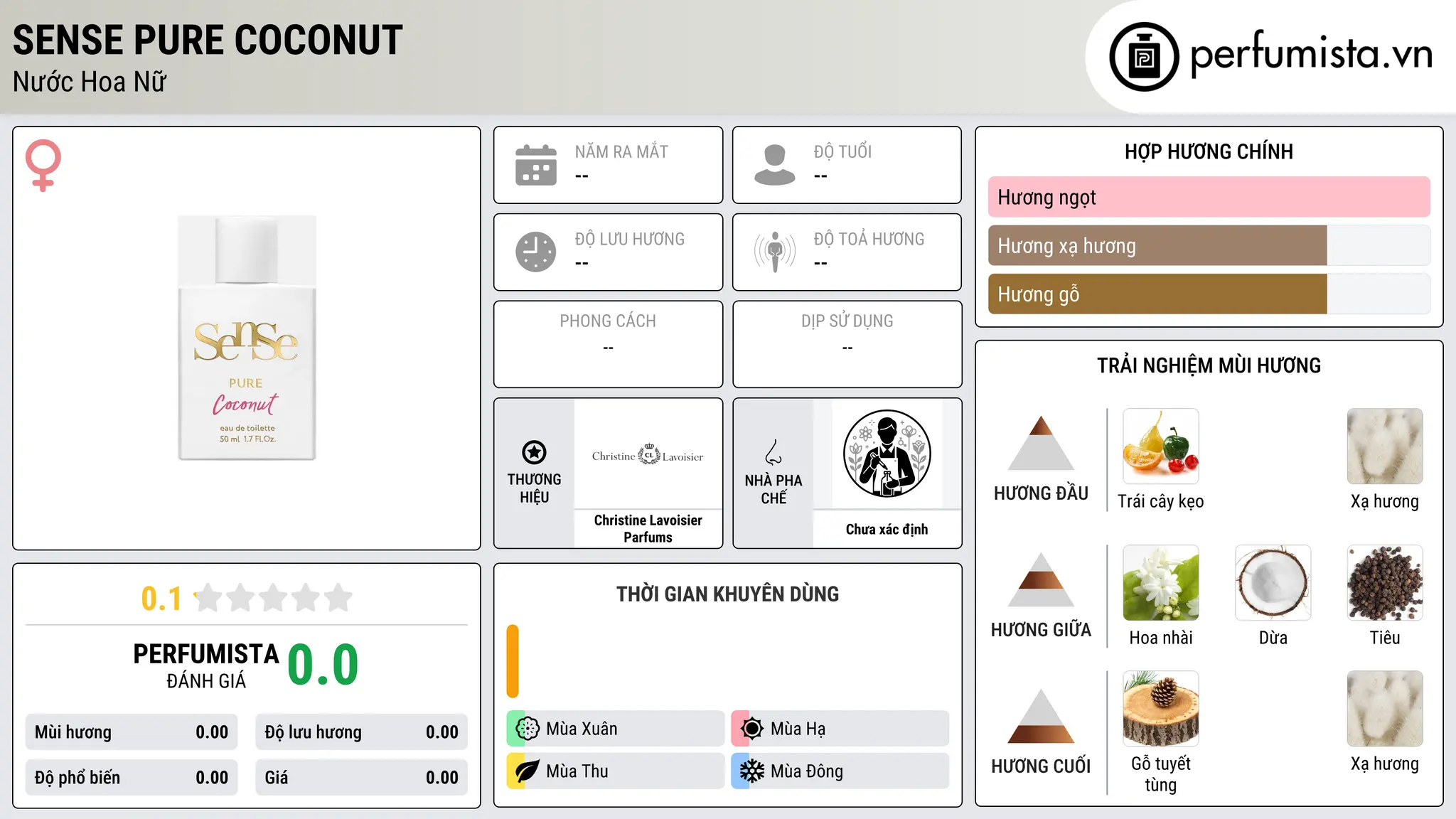Click the summer sun icon
This screenshot has height=819, width=1456.
click(752, 729)
